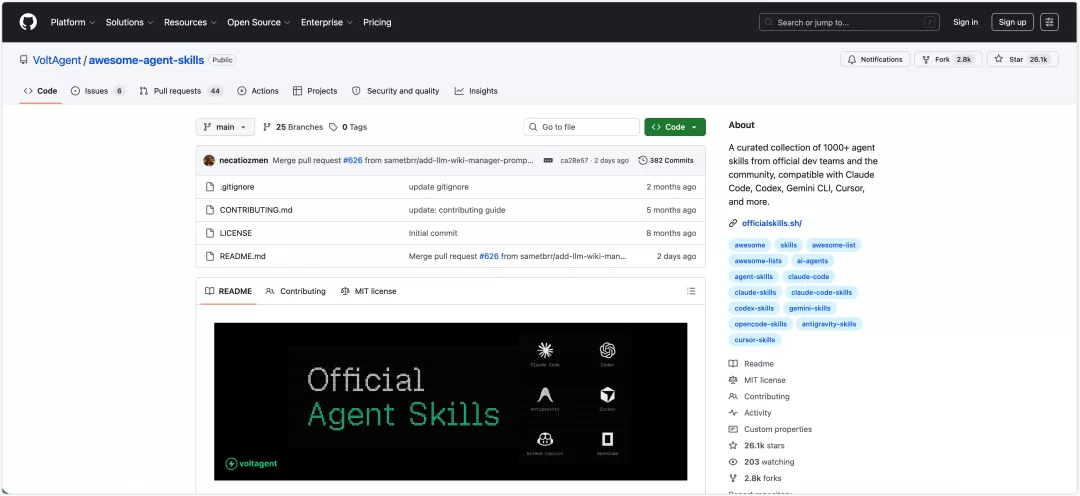Open the CONTRIBUTING.md file name
This screenshot has height=496, width=1080.
(256, 210)
